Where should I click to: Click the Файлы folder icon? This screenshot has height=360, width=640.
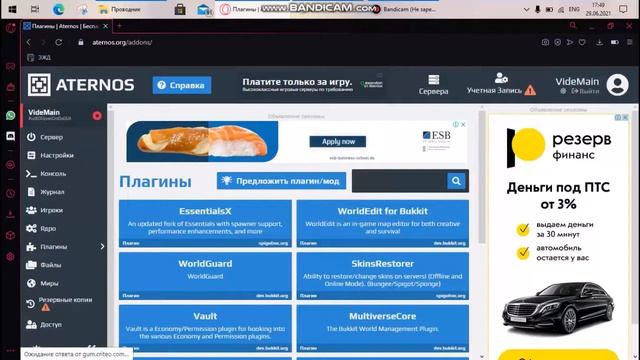click(x=31, y=265)
